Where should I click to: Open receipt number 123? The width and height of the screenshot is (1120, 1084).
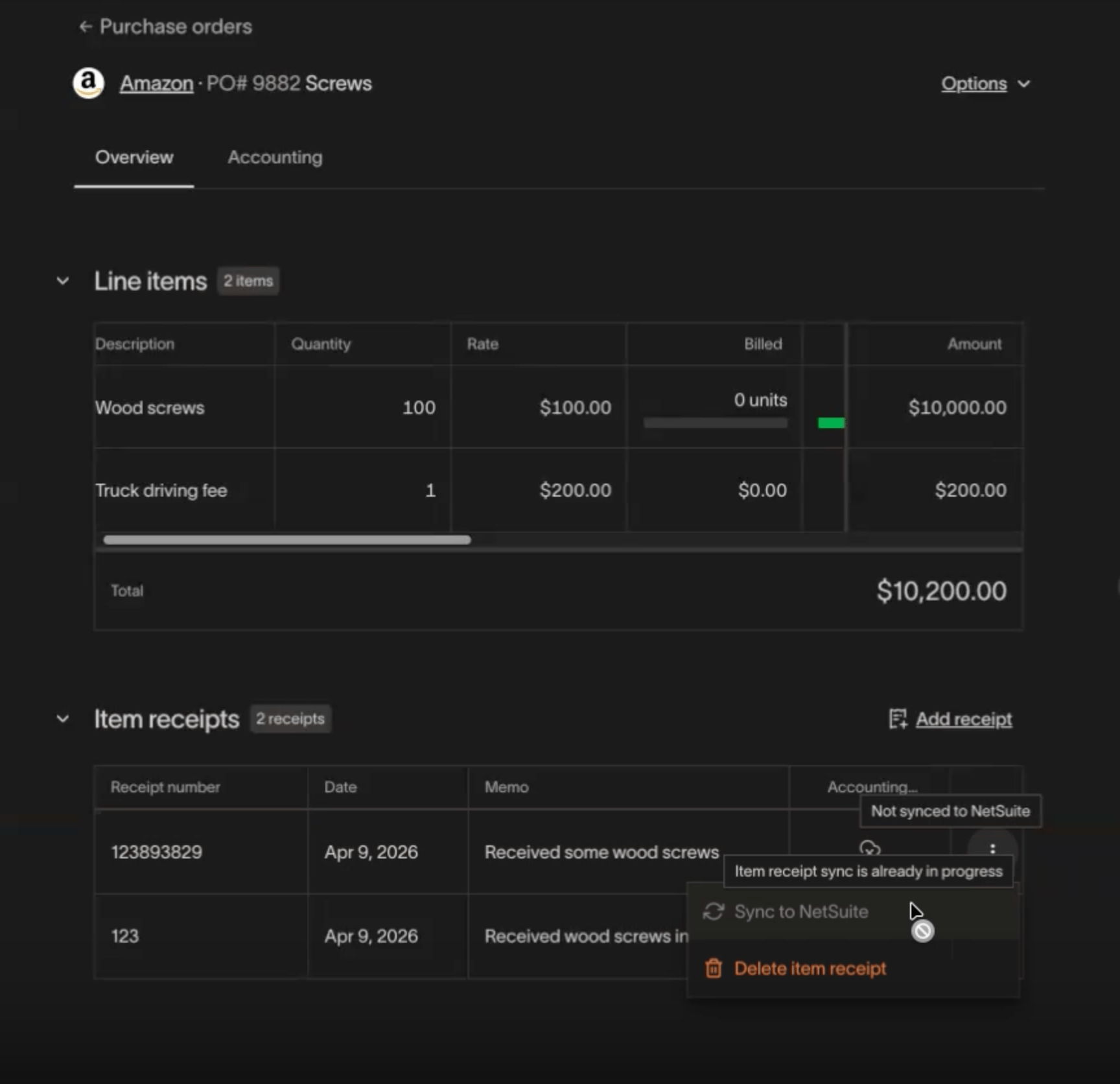tap(125, 936)
